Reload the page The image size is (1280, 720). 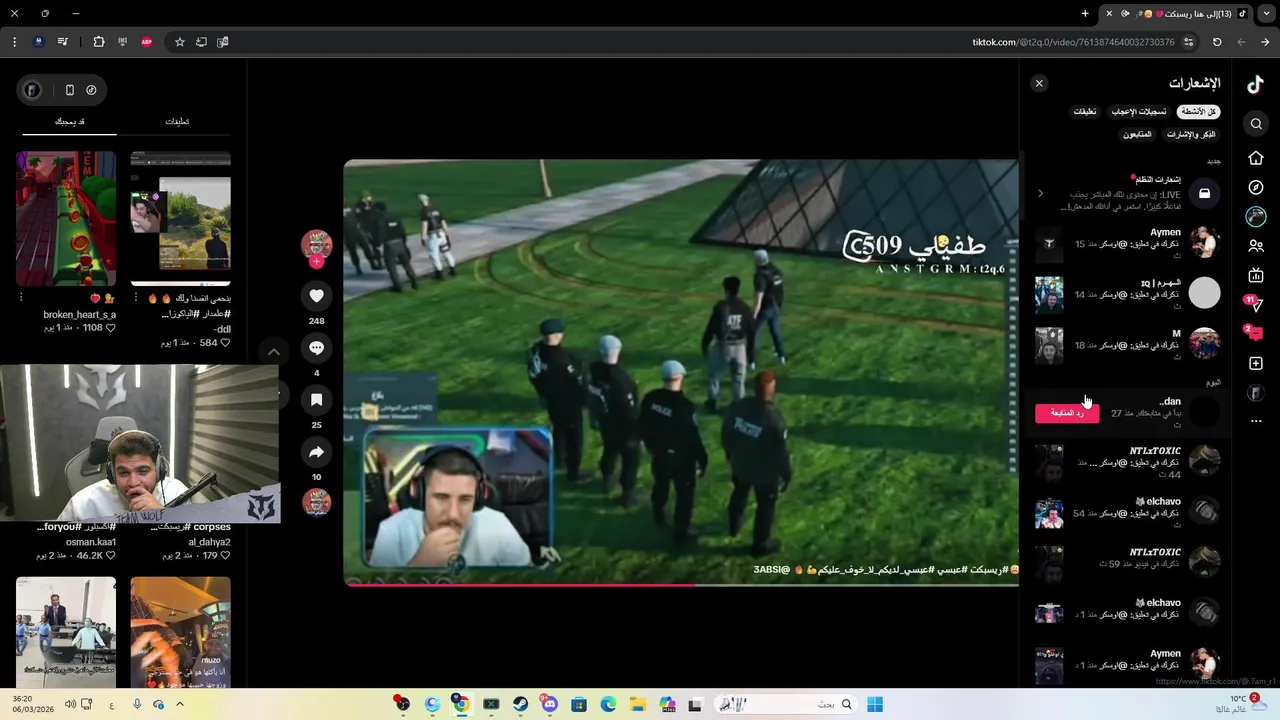(1217, 42)
